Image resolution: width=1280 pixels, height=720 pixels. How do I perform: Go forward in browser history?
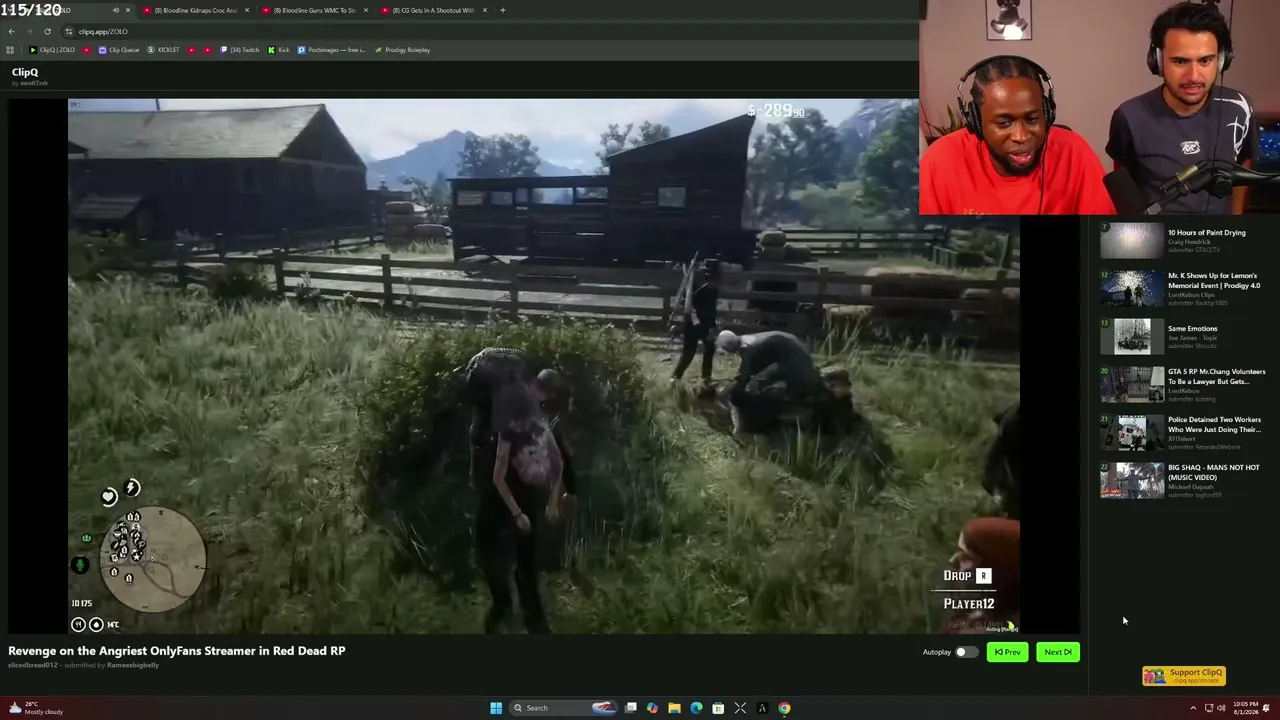point(29,31)
